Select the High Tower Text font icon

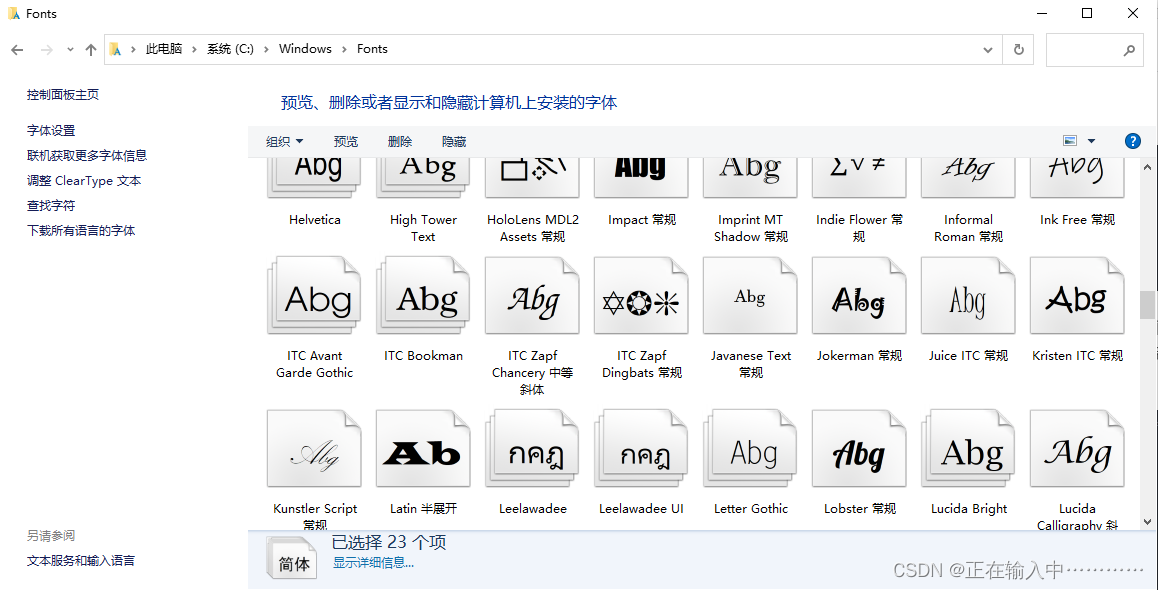pos(423,178)
